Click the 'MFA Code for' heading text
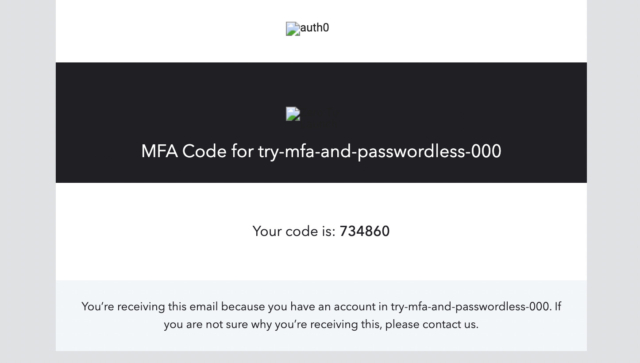The width and height of the screenshot is (640, 363). pyautogui.click(x=198, y=151)
